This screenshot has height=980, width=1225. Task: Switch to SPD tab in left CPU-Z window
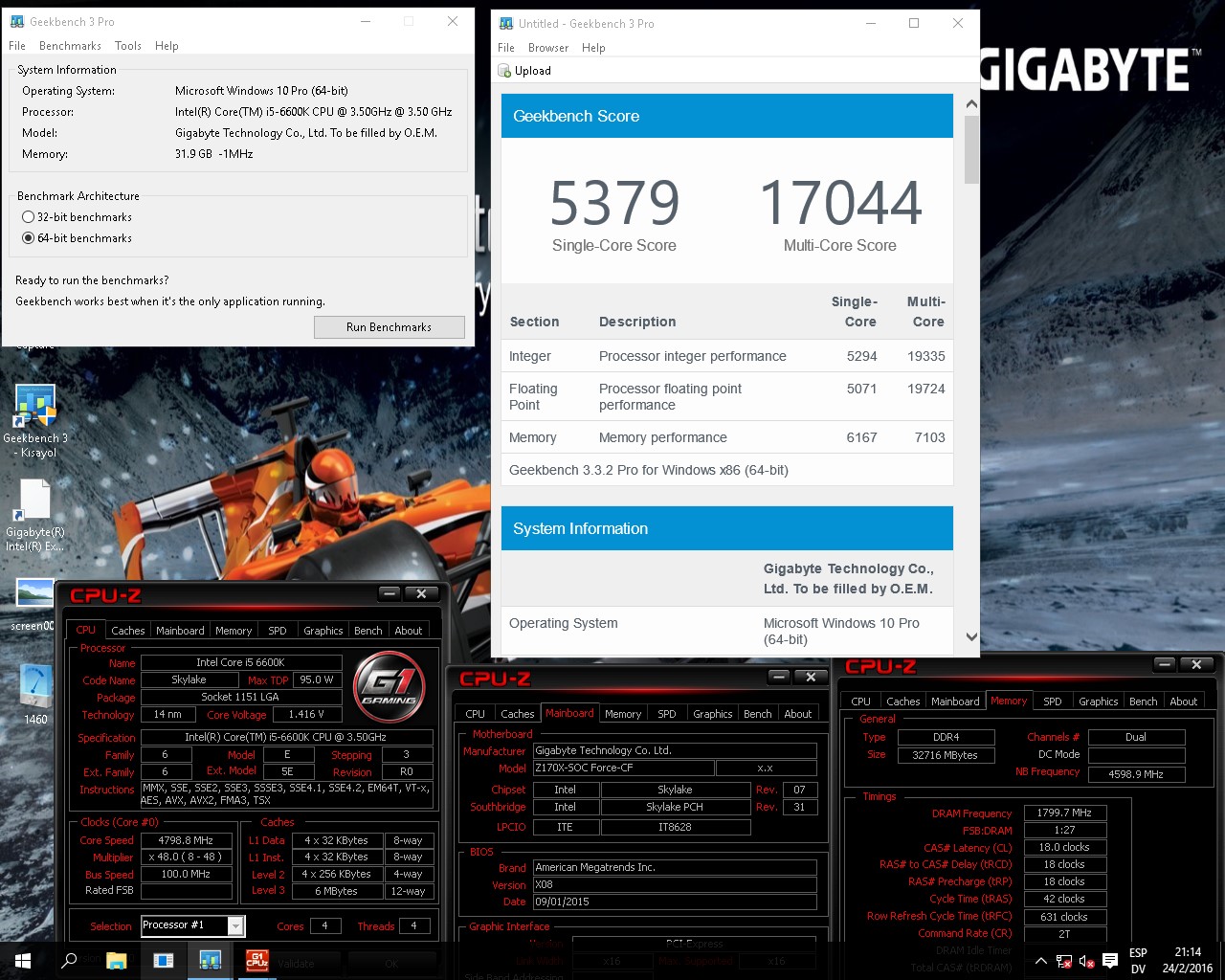coord(278,631)
